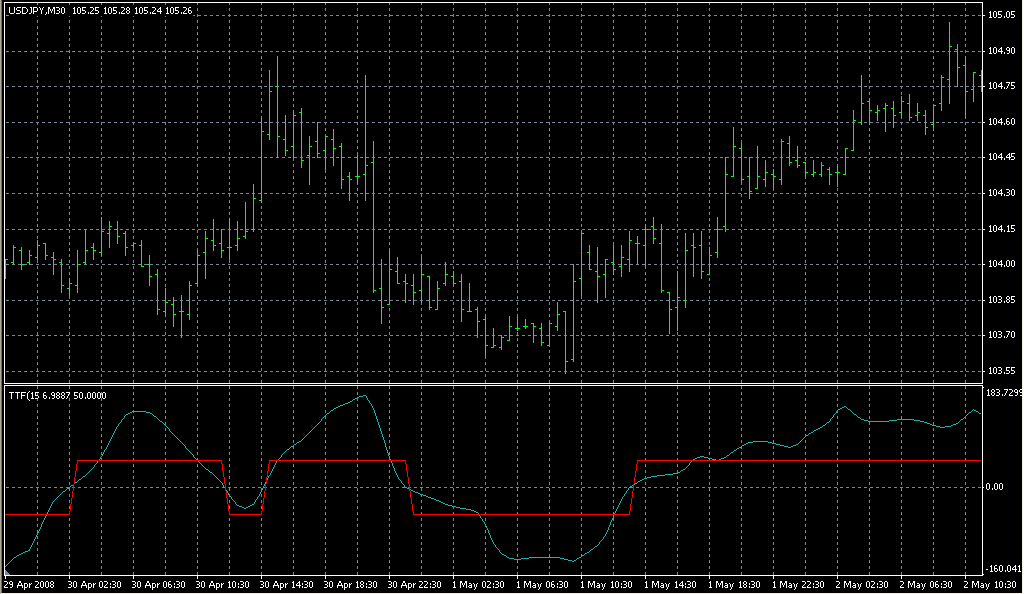Select the 29 Apr 2008 date label
Screen dimensions: 1024x594
[x=29, y=584]
